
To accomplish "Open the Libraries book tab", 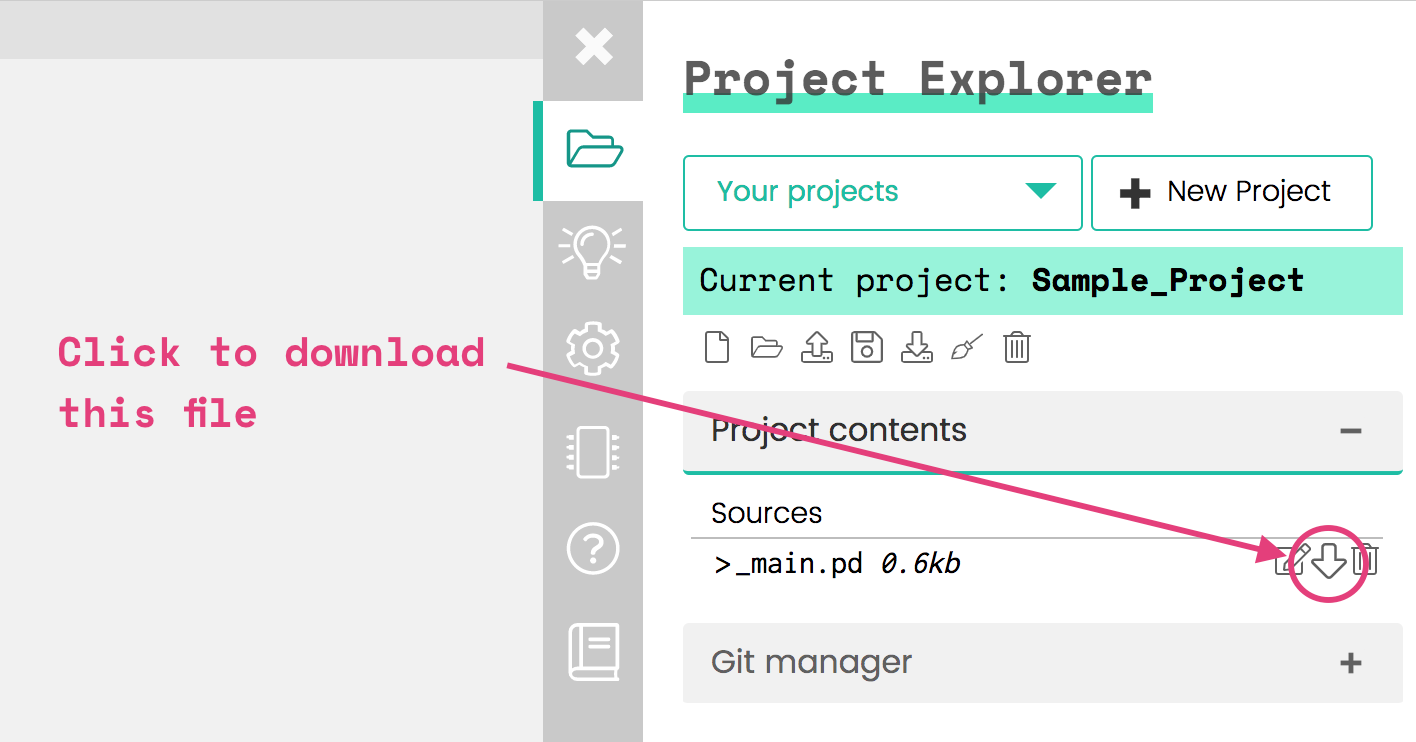I will coord(594,652).
